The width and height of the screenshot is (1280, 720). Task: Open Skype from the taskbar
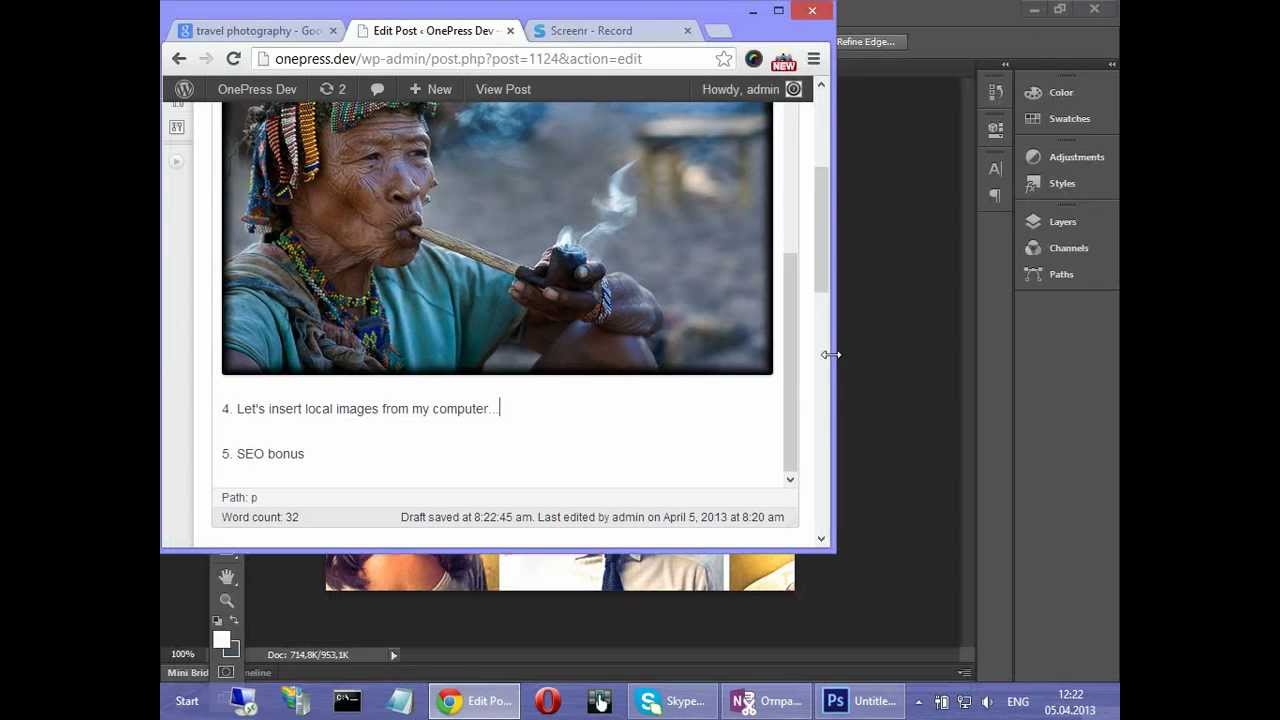point(673,701)
